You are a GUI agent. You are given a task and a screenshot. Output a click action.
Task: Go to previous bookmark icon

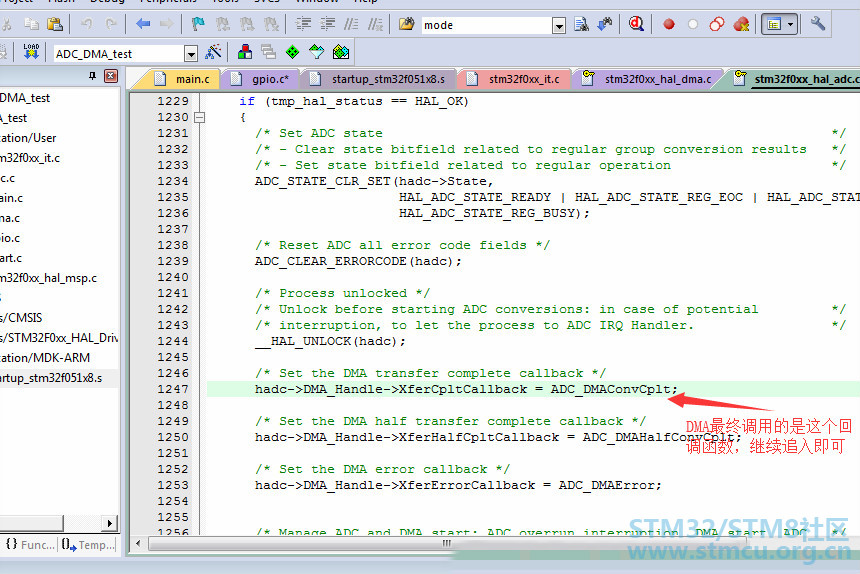pos(223,24)
